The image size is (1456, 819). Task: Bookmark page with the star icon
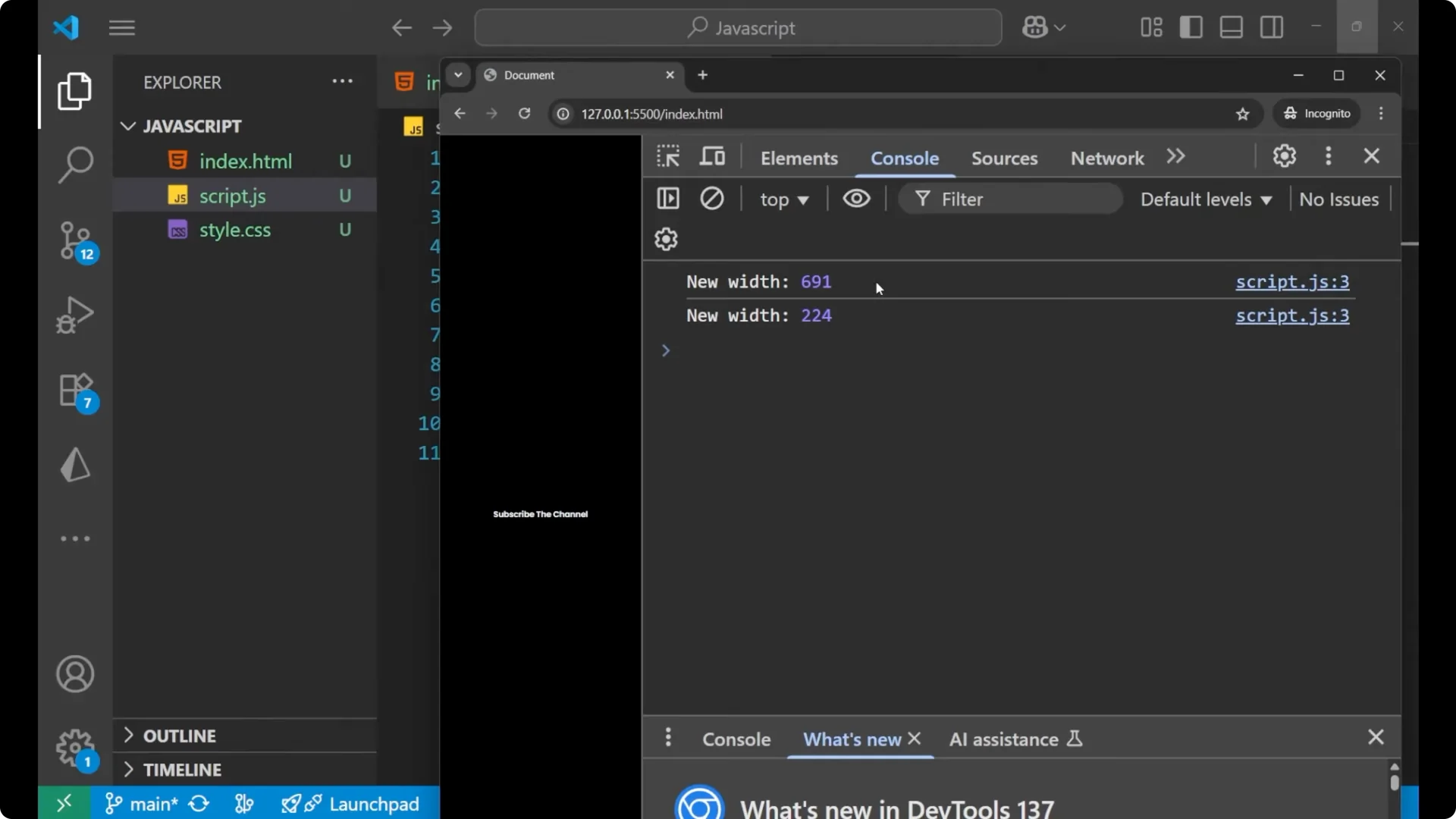[x=1242, y=114]
